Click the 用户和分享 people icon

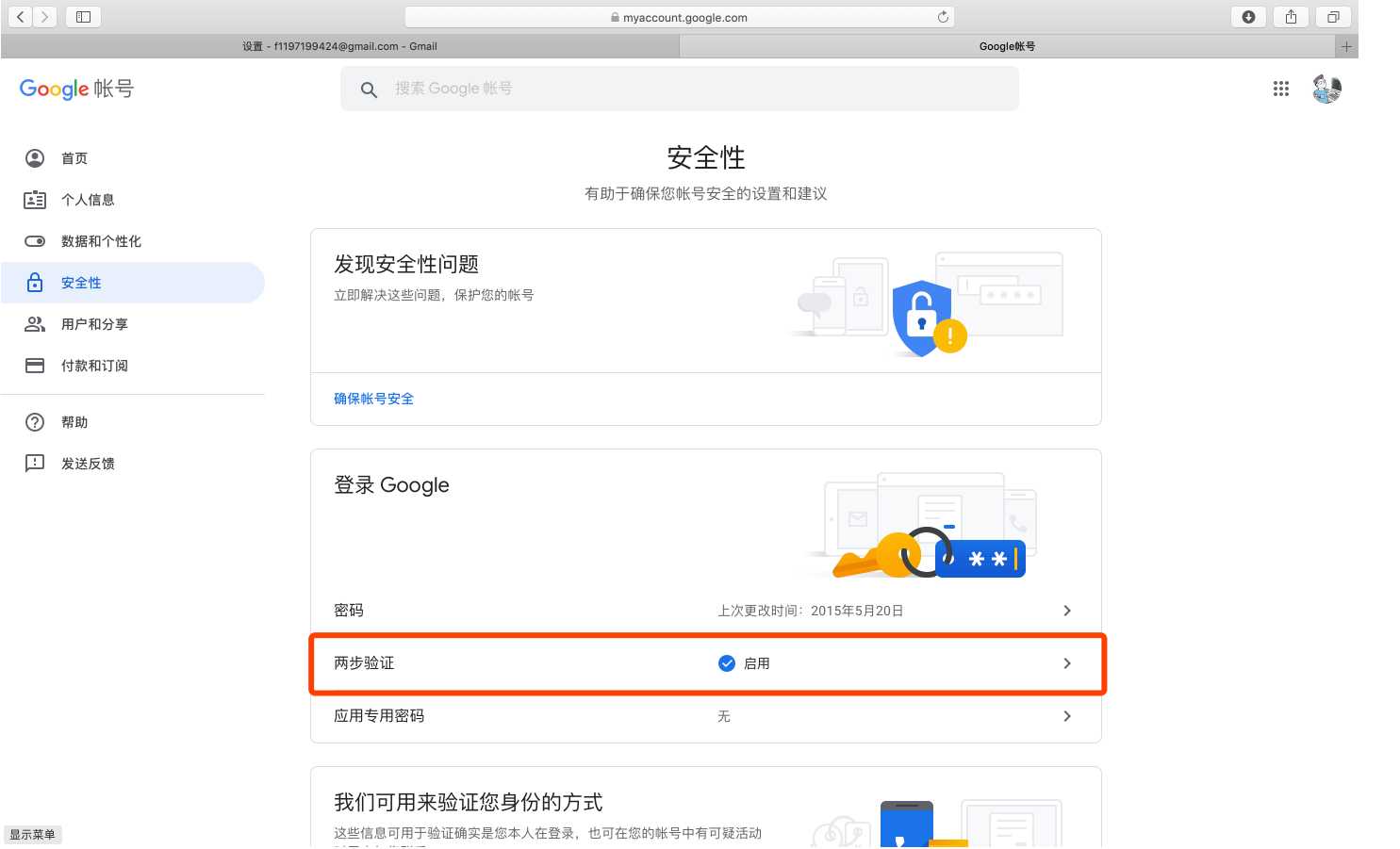point(35,324)
